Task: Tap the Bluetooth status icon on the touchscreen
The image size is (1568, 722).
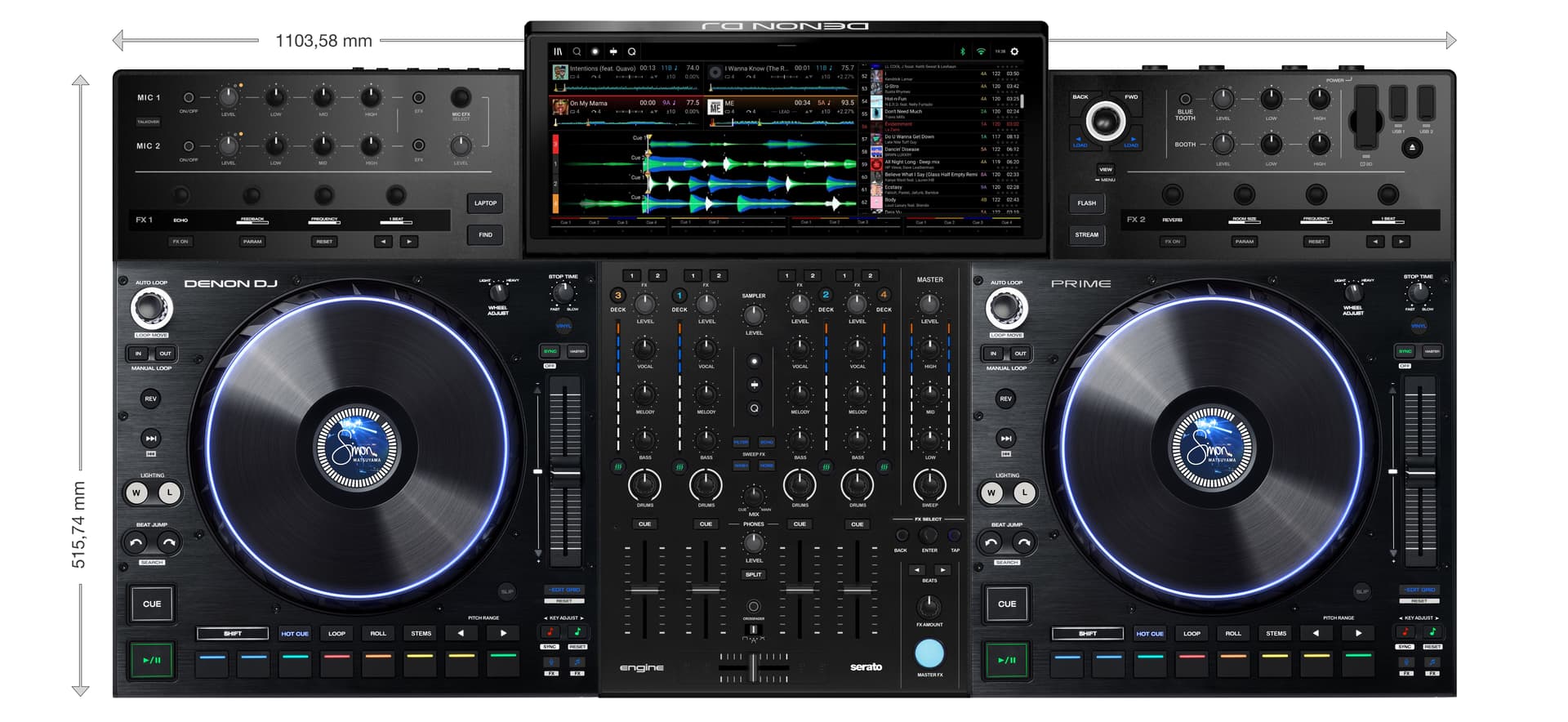Action: pos(962,51)
